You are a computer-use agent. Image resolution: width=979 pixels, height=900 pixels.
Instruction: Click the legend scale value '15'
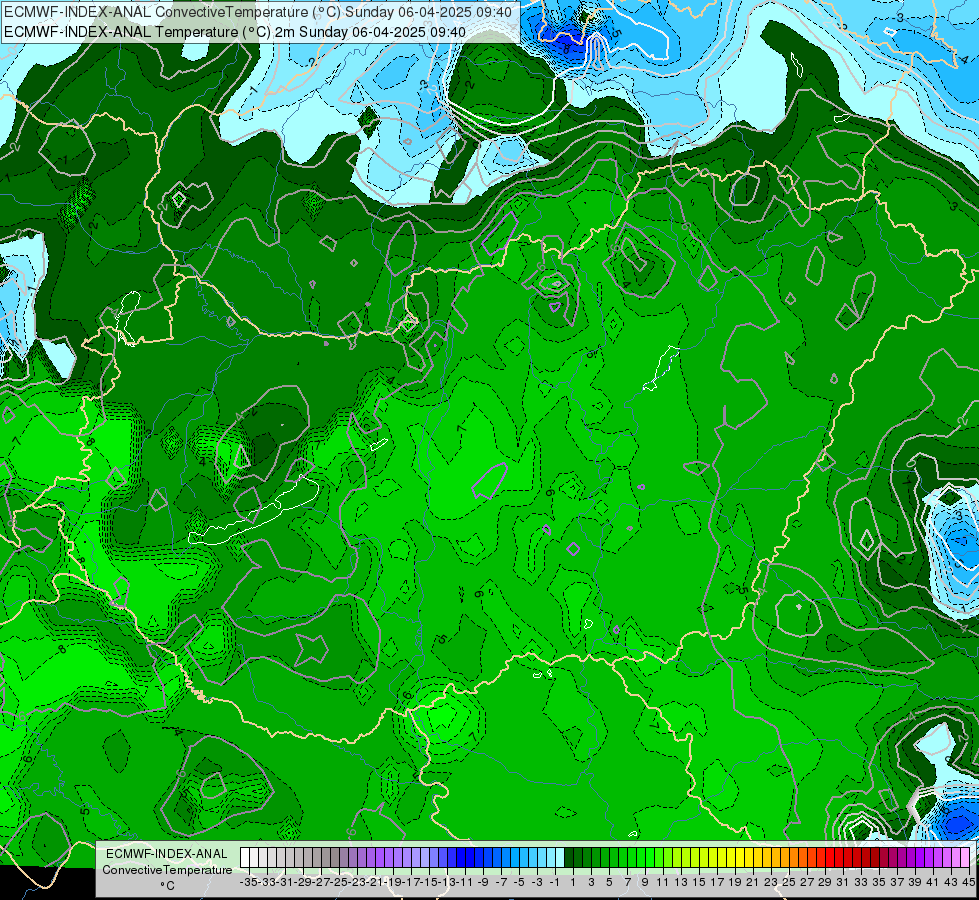point(699,883)
